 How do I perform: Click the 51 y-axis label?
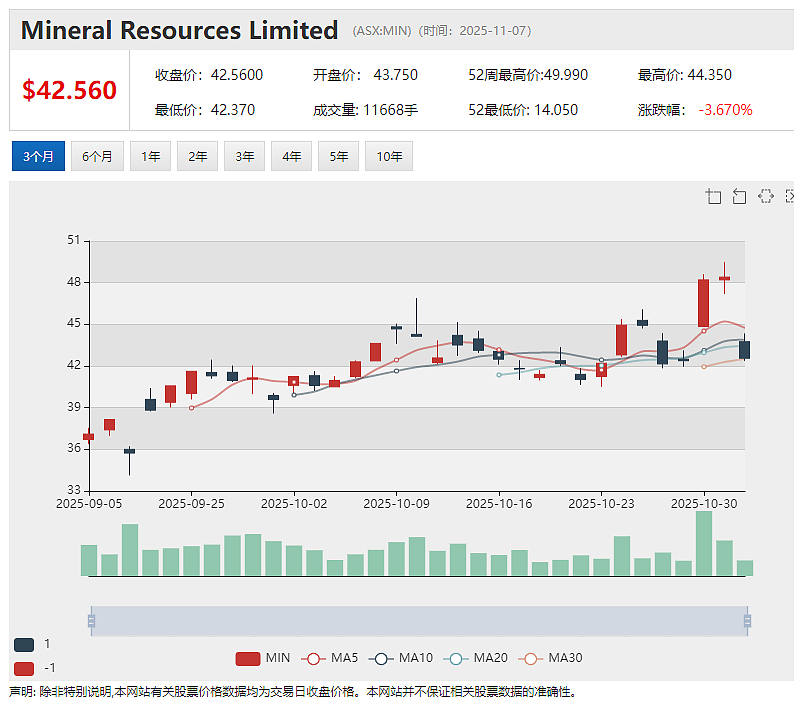point(74,240)
